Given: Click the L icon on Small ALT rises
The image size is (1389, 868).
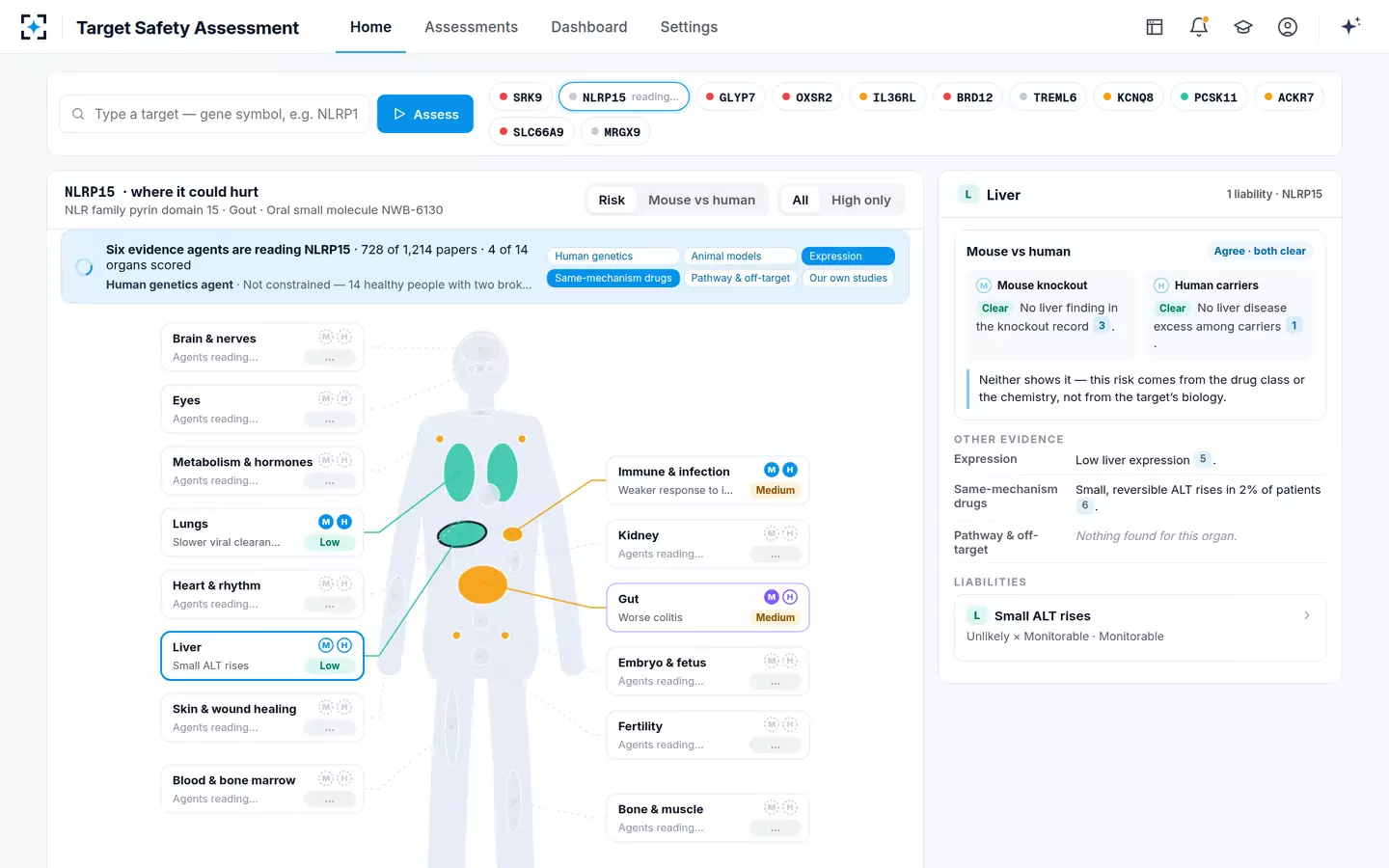Looking at the screenshot, I should [x=977, y=615].
